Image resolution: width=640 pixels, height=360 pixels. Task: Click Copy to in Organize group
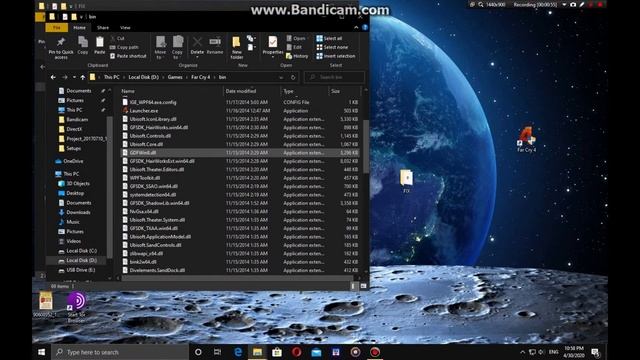pos(178,47)
